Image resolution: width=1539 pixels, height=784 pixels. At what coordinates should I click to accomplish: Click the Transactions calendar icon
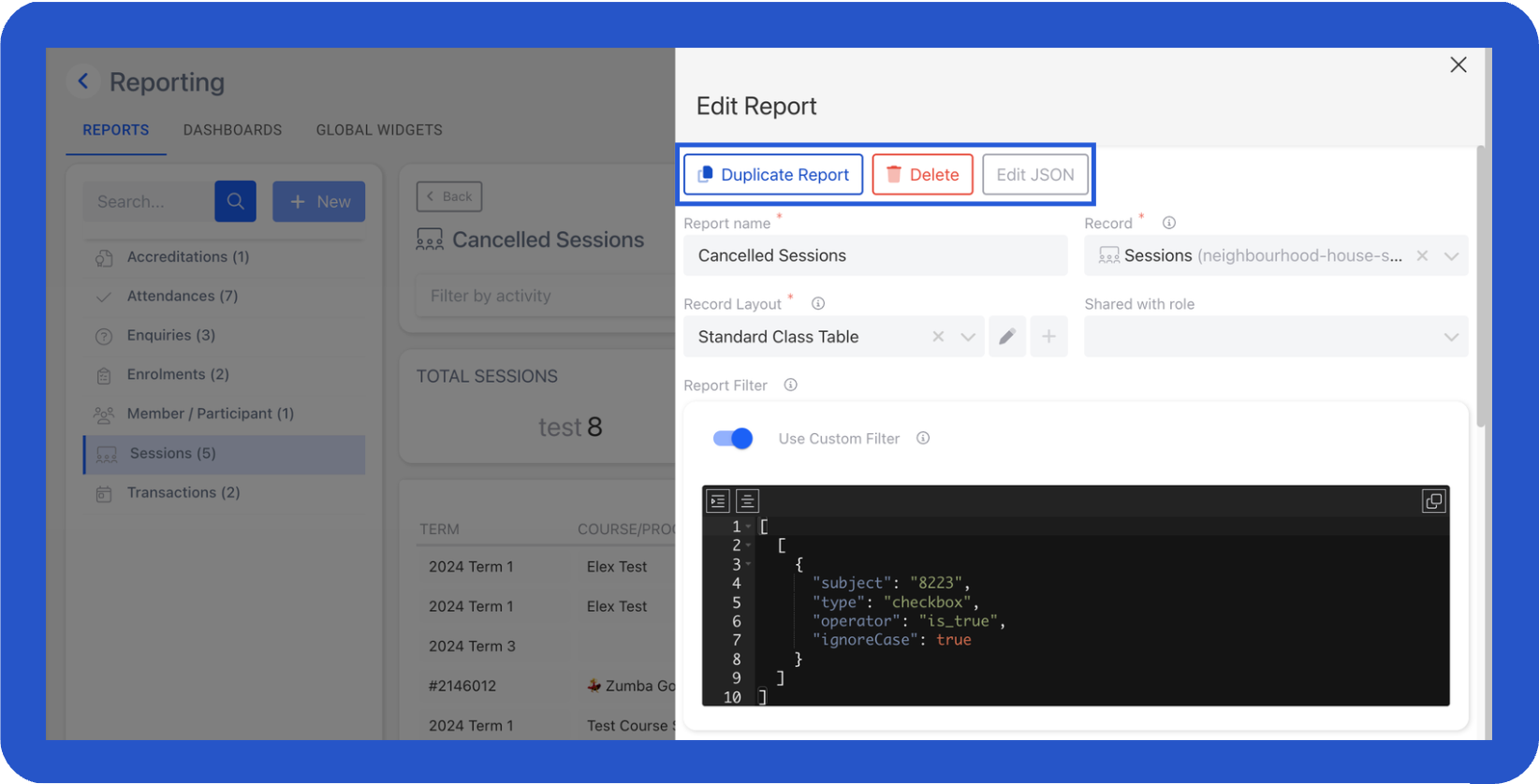(104, 493)
